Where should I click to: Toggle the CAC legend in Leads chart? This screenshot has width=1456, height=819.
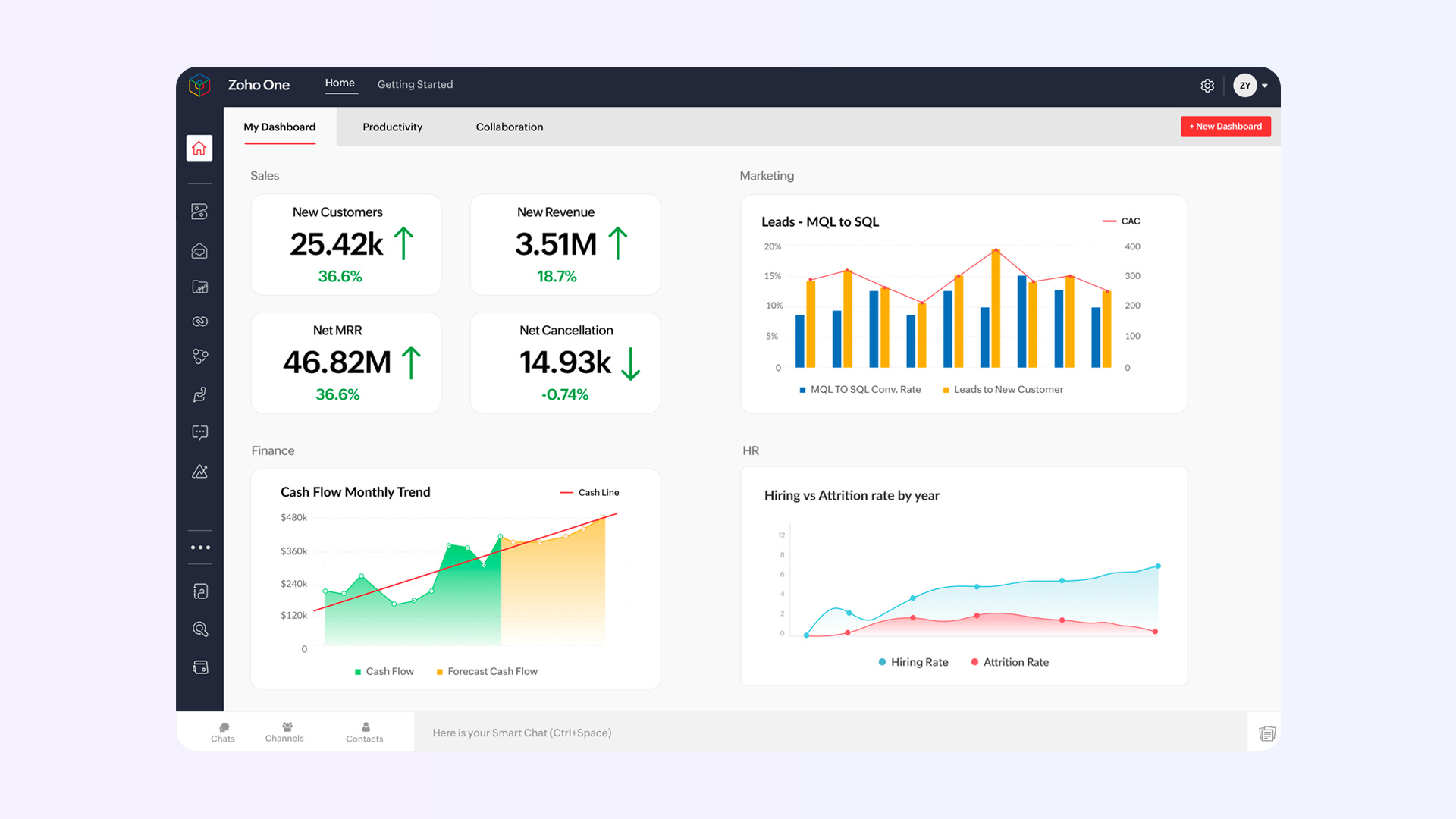point(1121,221)
